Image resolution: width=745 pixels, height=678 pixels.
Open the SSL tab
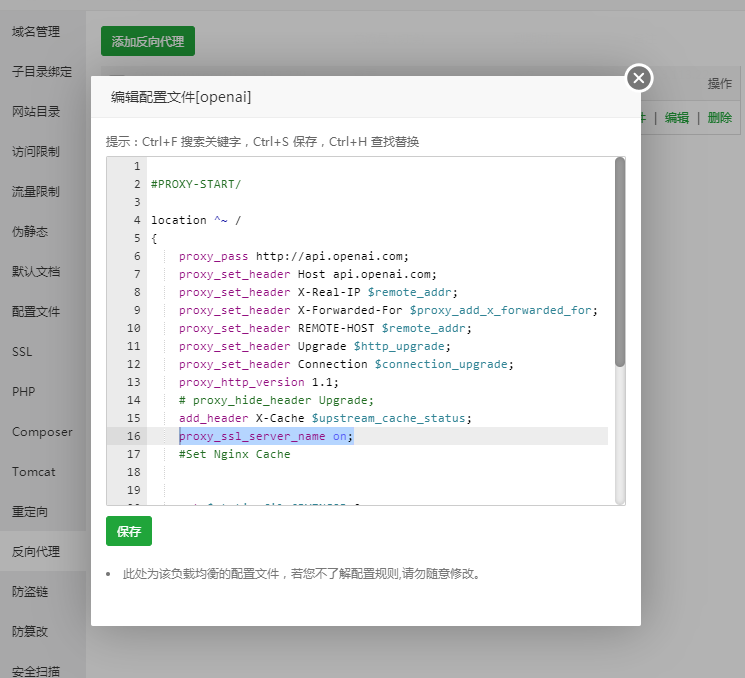click(x=22, y=352)
